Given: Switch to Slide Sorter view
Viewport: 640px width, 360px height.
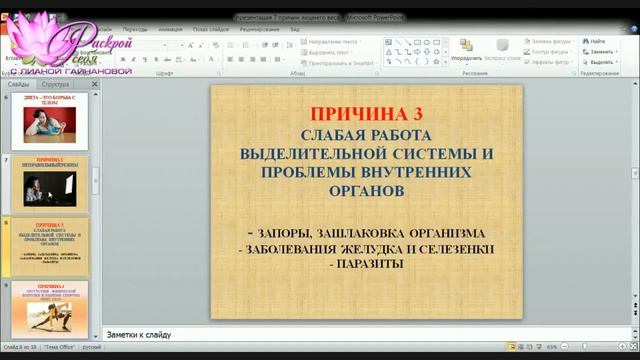Looking at the screenshot, I should (x=521, y=347).
